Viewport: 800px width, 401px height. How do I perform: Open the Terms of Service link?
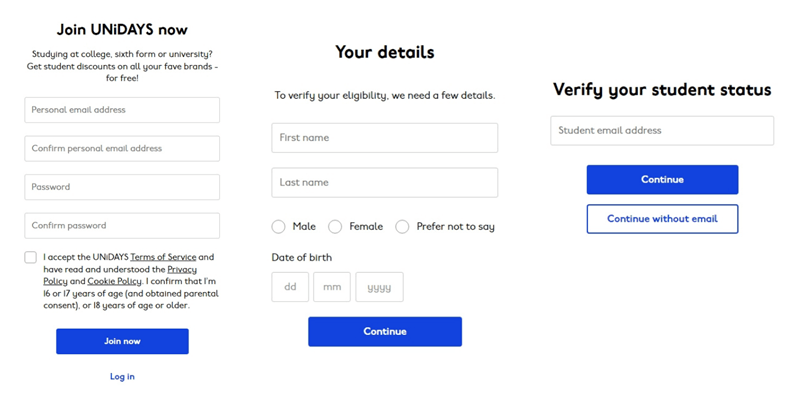[x=163, y=258]
